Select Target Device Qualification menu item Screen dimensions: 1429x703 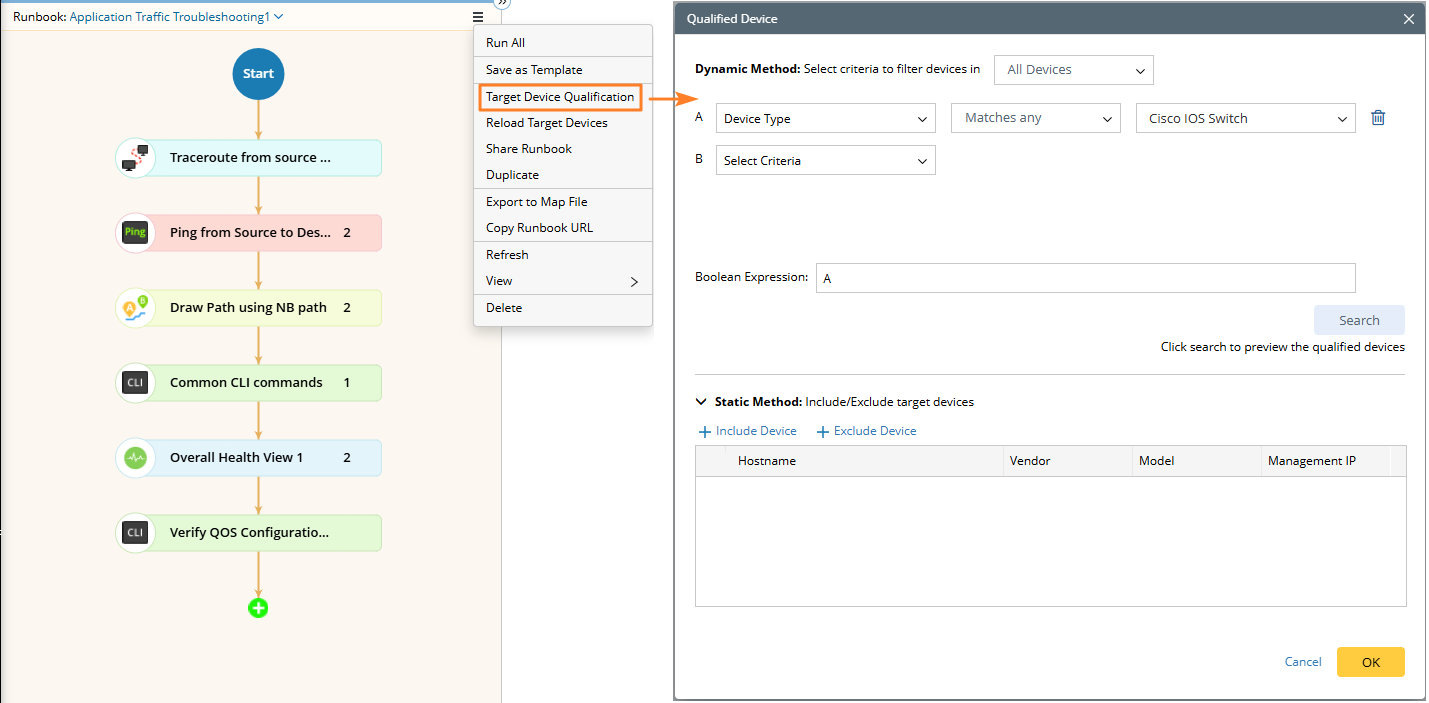point(560,97)
